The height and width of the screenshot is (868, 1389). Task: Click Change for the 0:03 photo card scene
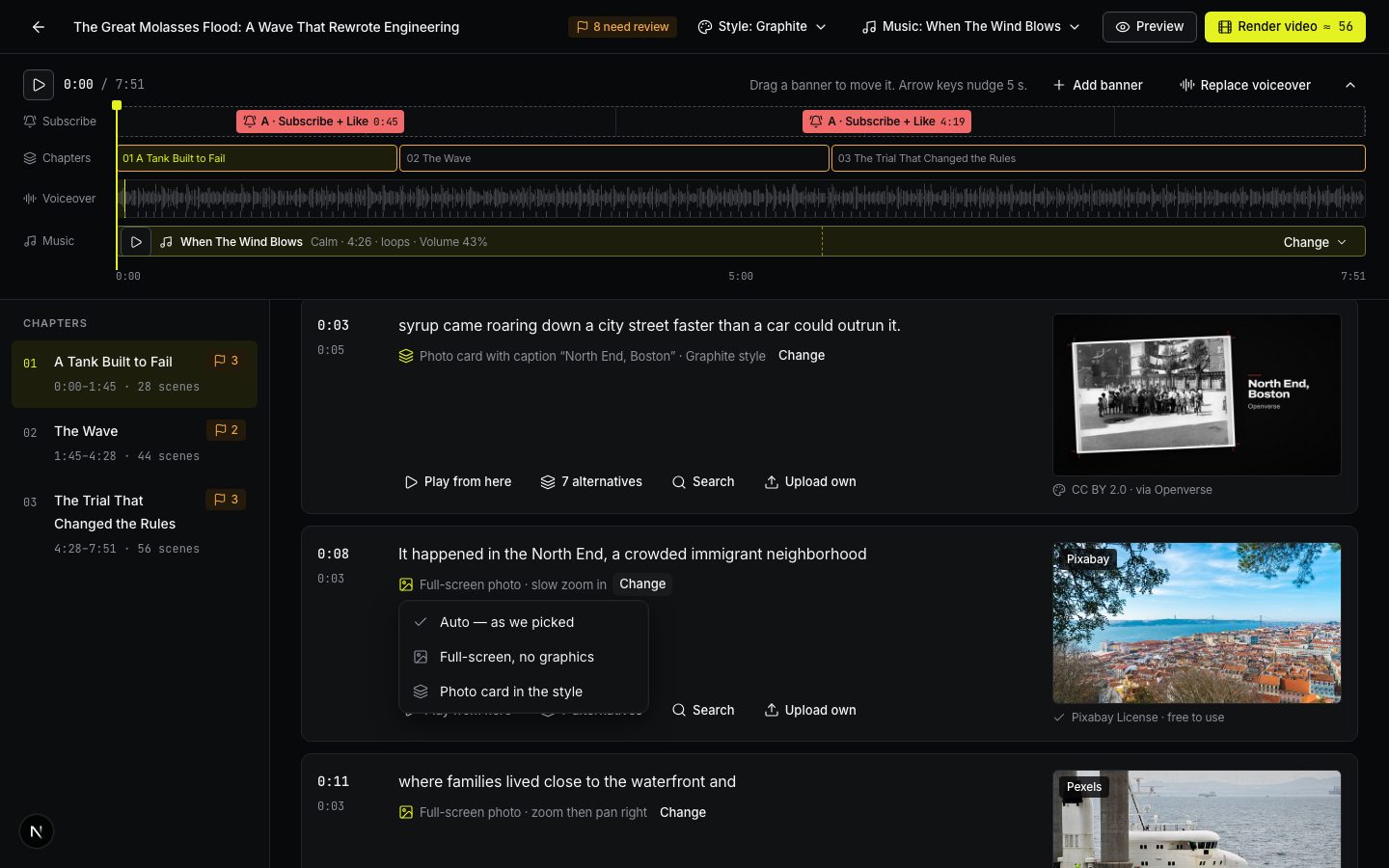[802, 356]
